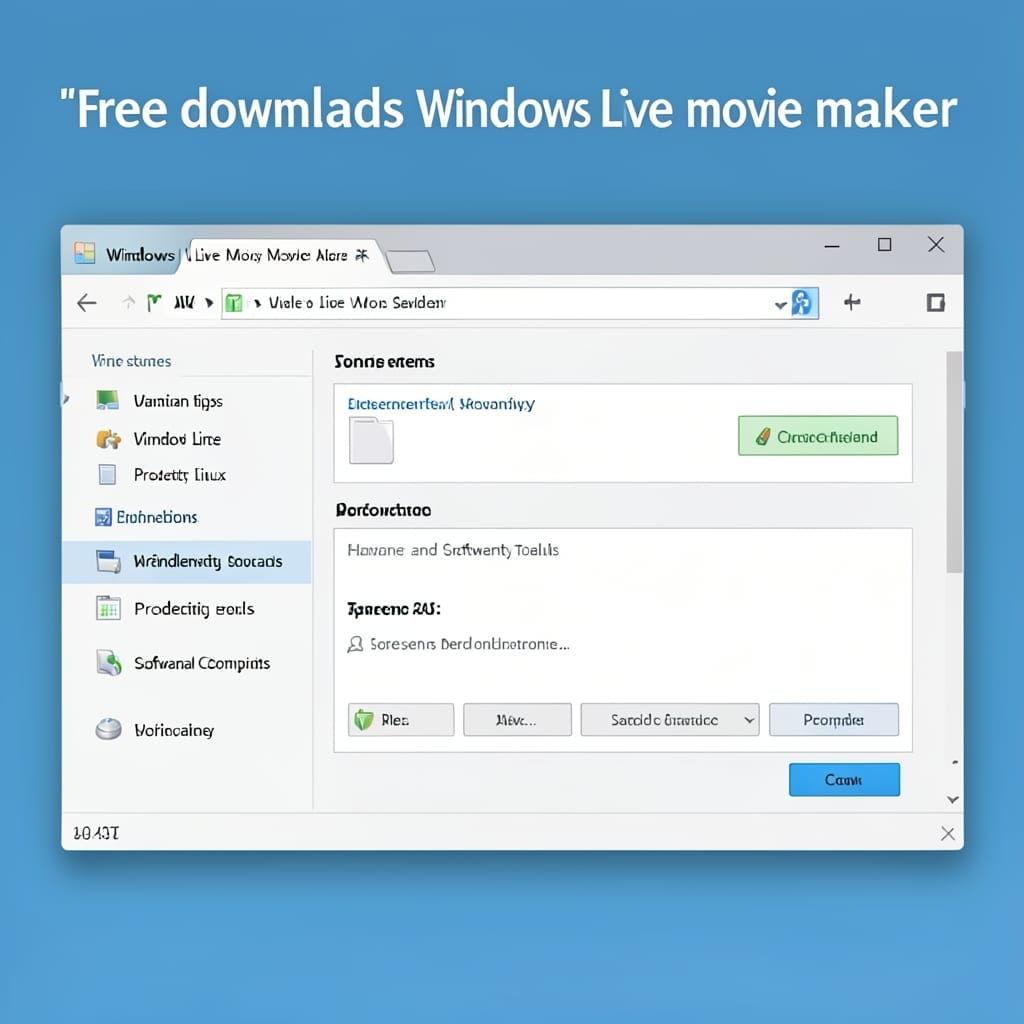
Task: Click the square panel icon in the toolbar
Action: coord(935,302)
